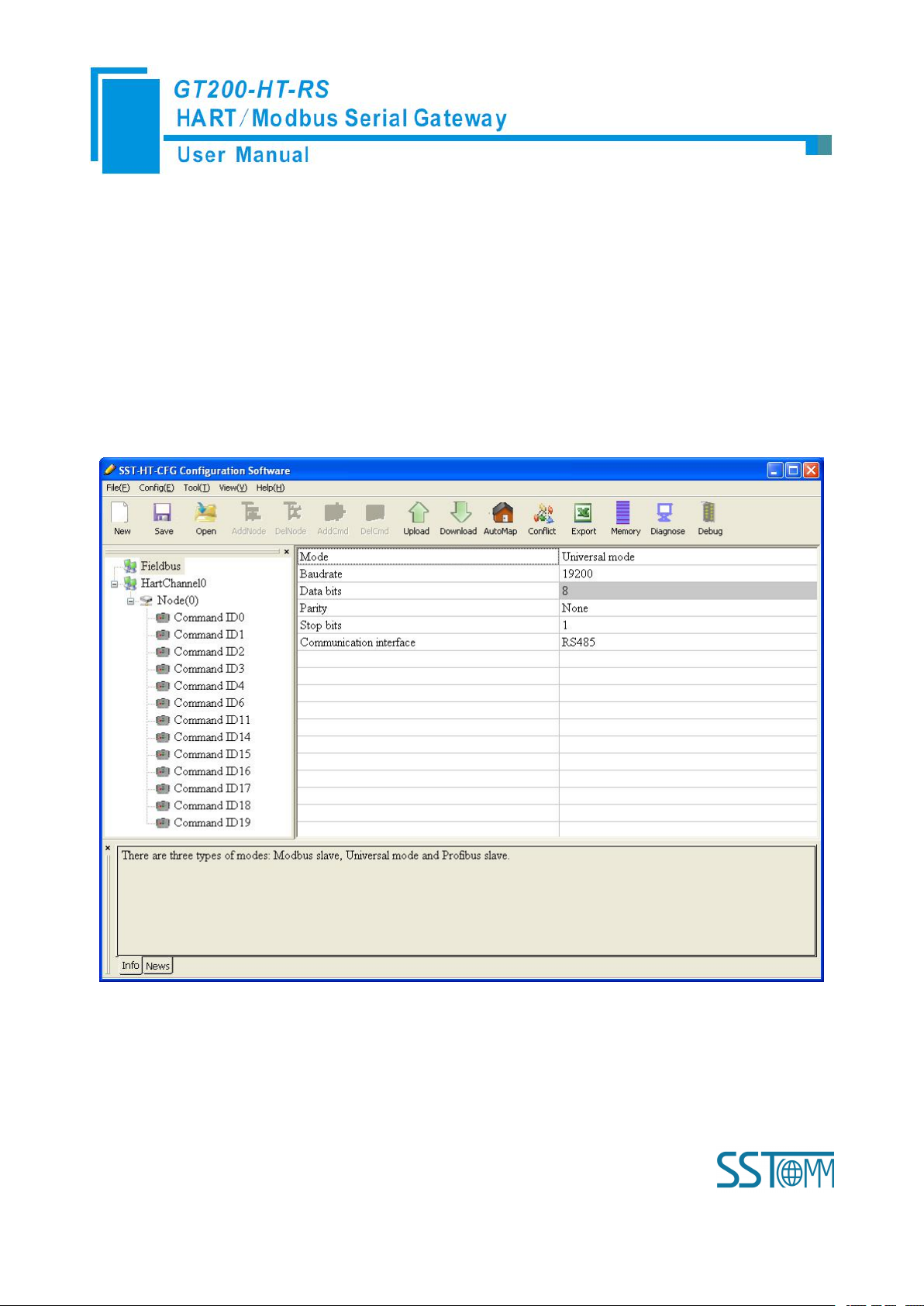Click the Conflict toolbar icon

click(x=543, y=513)
